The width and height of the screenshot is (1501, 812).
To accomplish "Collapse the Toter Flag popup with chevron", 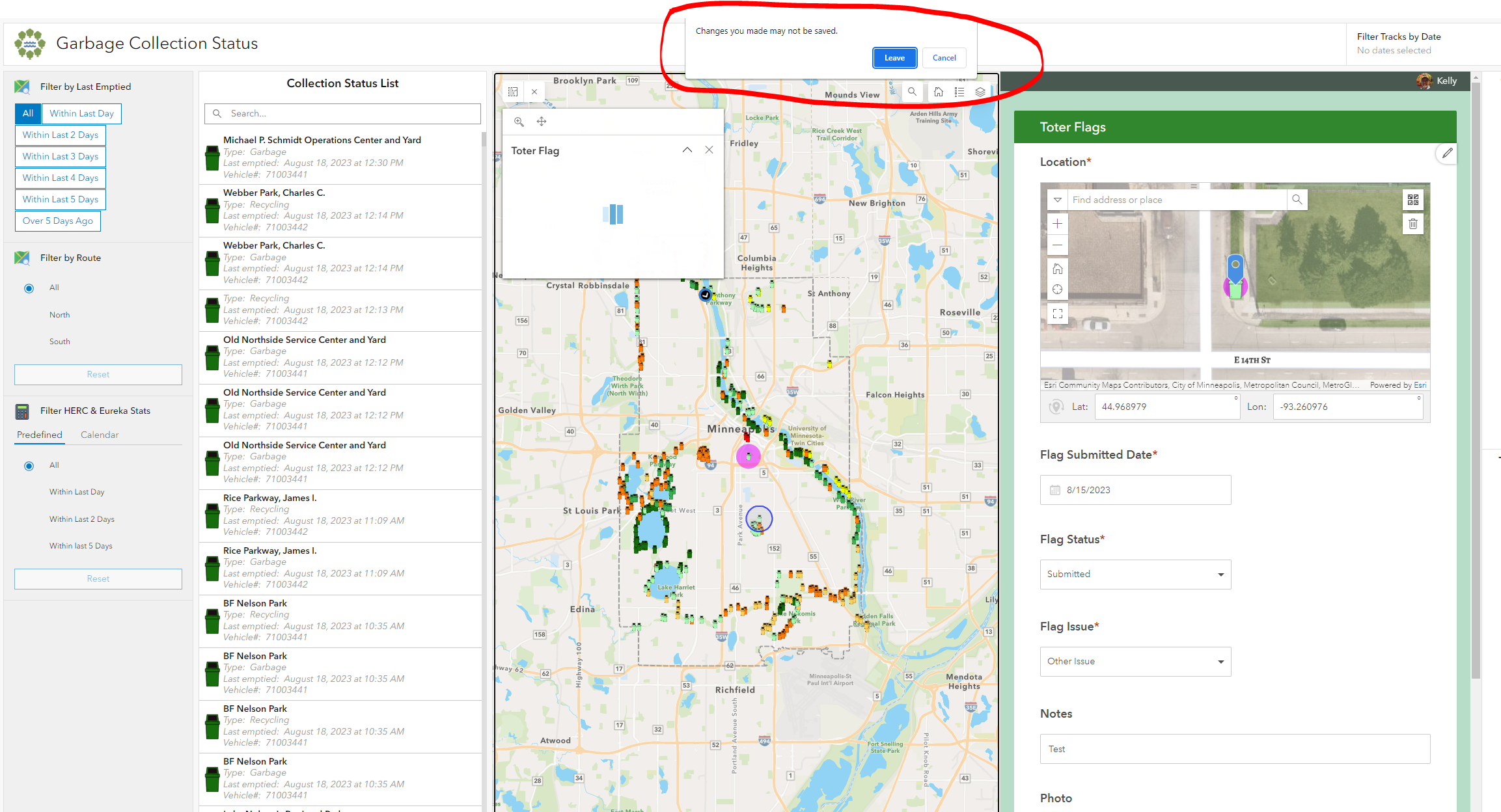I will coord(687,150).
